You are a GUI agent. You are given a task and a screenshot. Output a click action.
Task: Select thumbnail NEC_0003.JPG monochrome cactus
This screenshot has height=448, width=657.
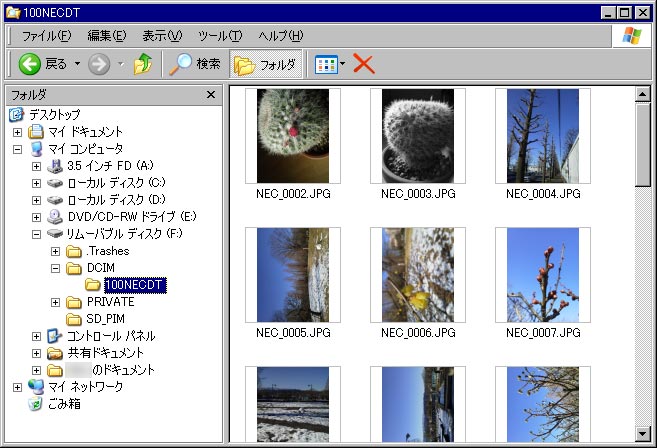[418, 136]
